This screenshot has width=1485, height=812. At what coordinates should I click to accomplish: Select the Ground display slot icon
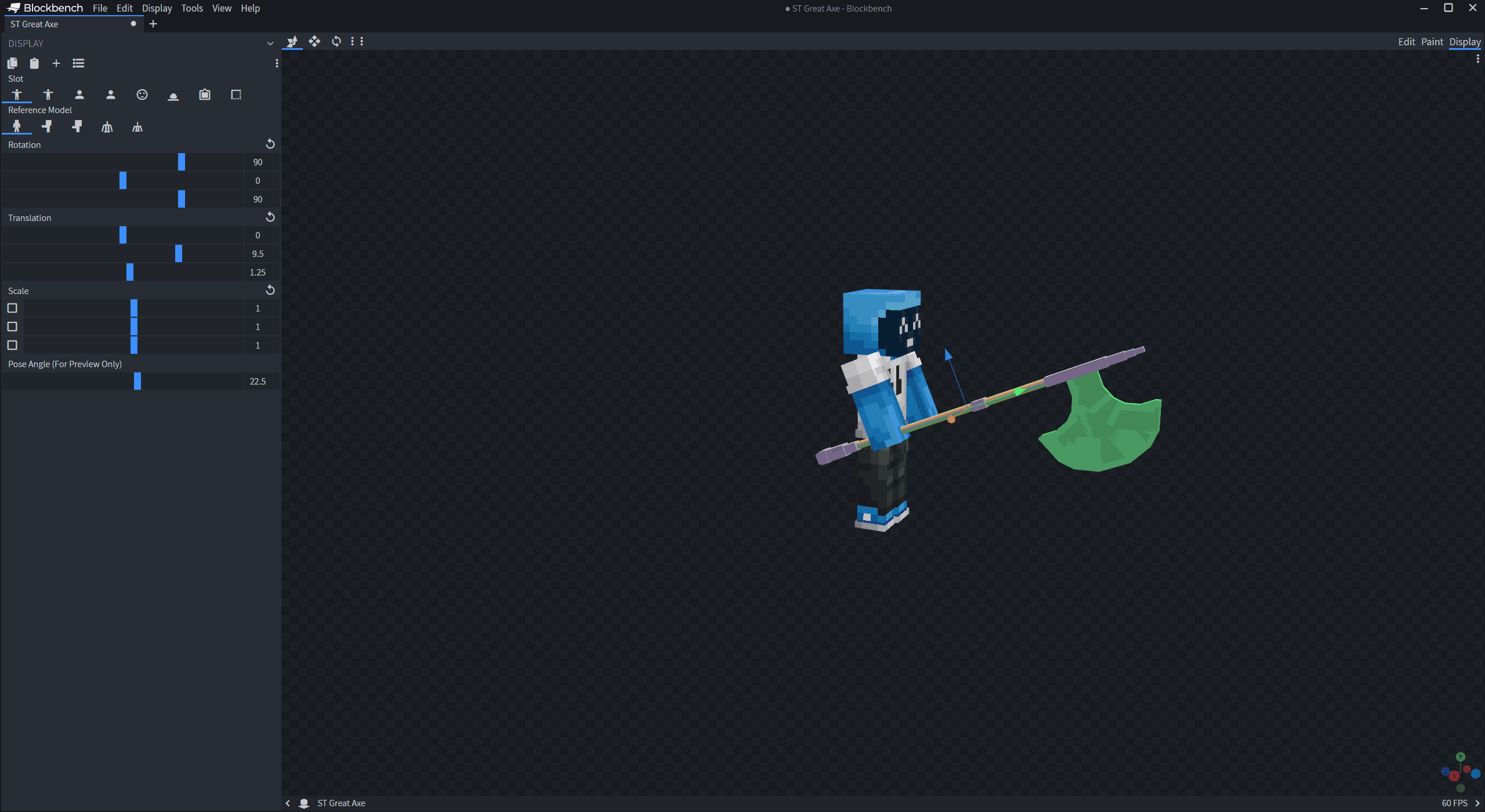(x=173, y=95)
